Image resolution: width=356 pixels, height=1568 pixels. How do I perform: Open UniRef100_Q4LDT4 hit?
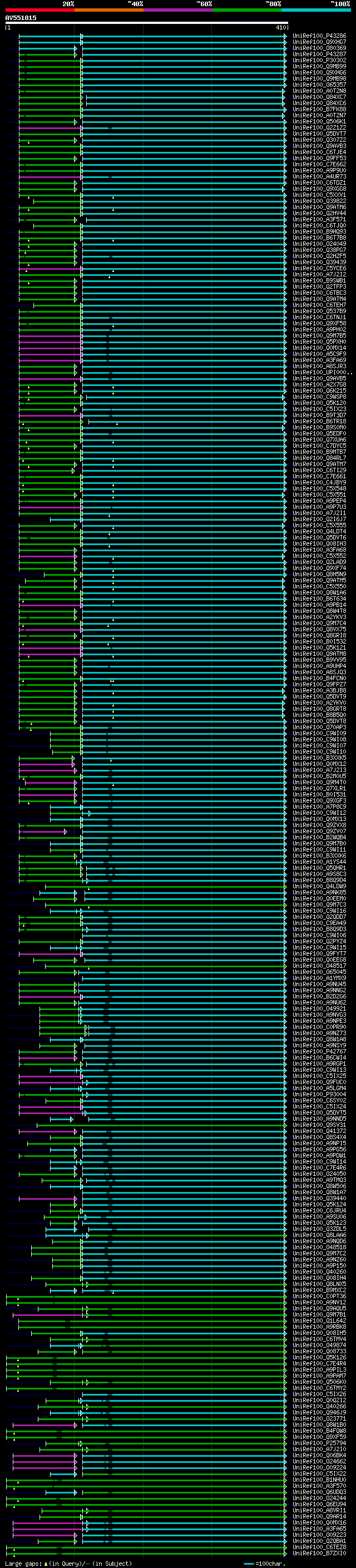319,531
